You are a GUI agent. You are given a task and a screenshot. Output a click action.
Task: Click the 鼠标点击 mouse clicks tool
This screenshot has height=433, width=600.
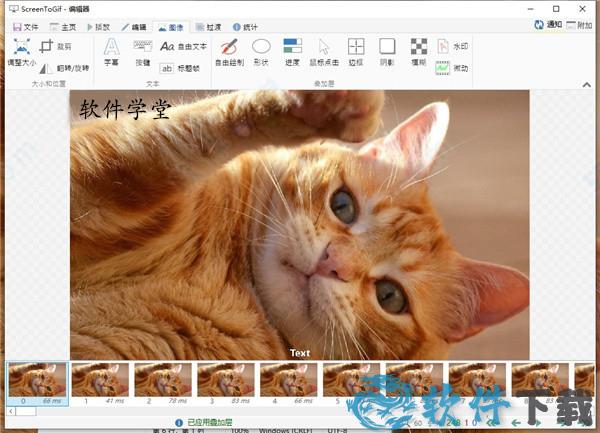(324, 52)
